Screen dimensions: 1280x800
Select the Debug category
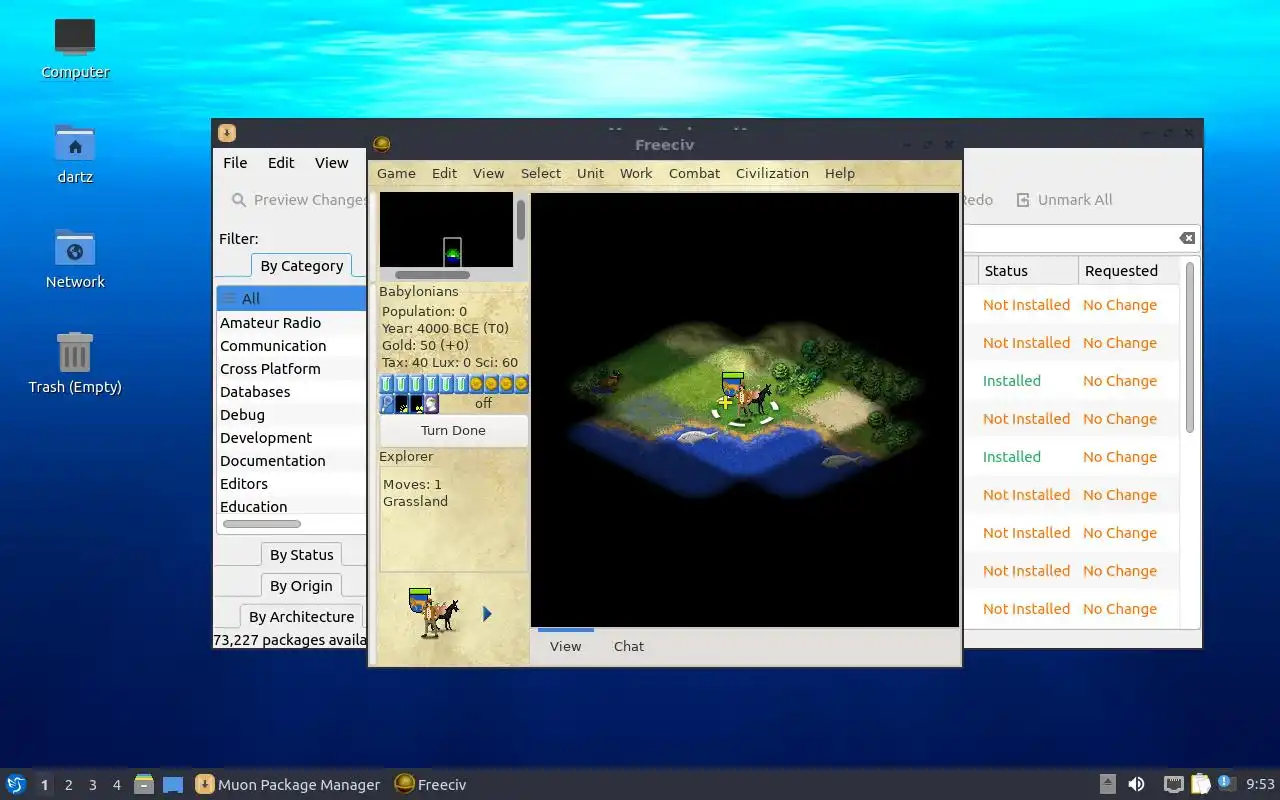[x=291, y=415]
